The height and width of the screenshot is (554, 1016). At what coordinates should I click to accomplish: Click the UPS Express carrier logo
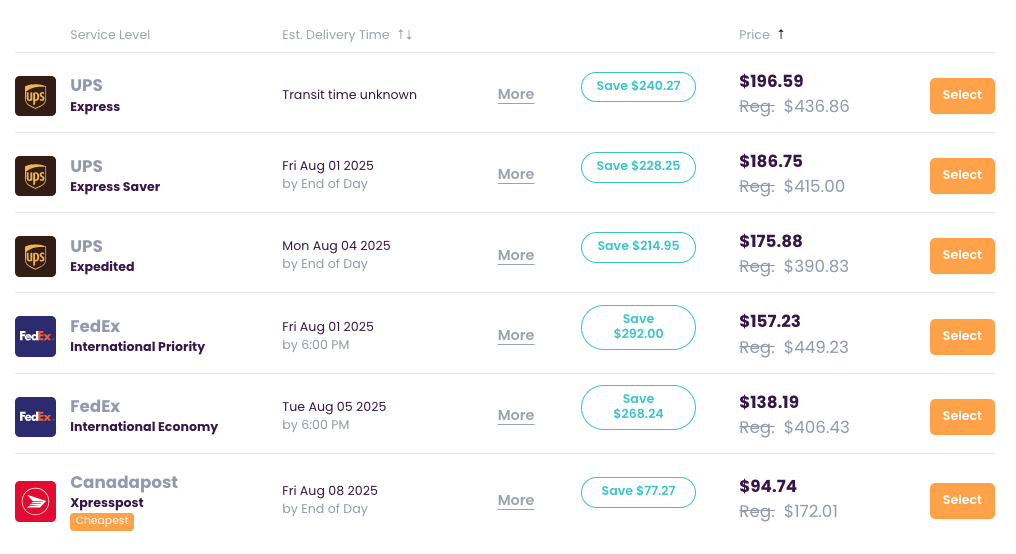tap(35, 96)
